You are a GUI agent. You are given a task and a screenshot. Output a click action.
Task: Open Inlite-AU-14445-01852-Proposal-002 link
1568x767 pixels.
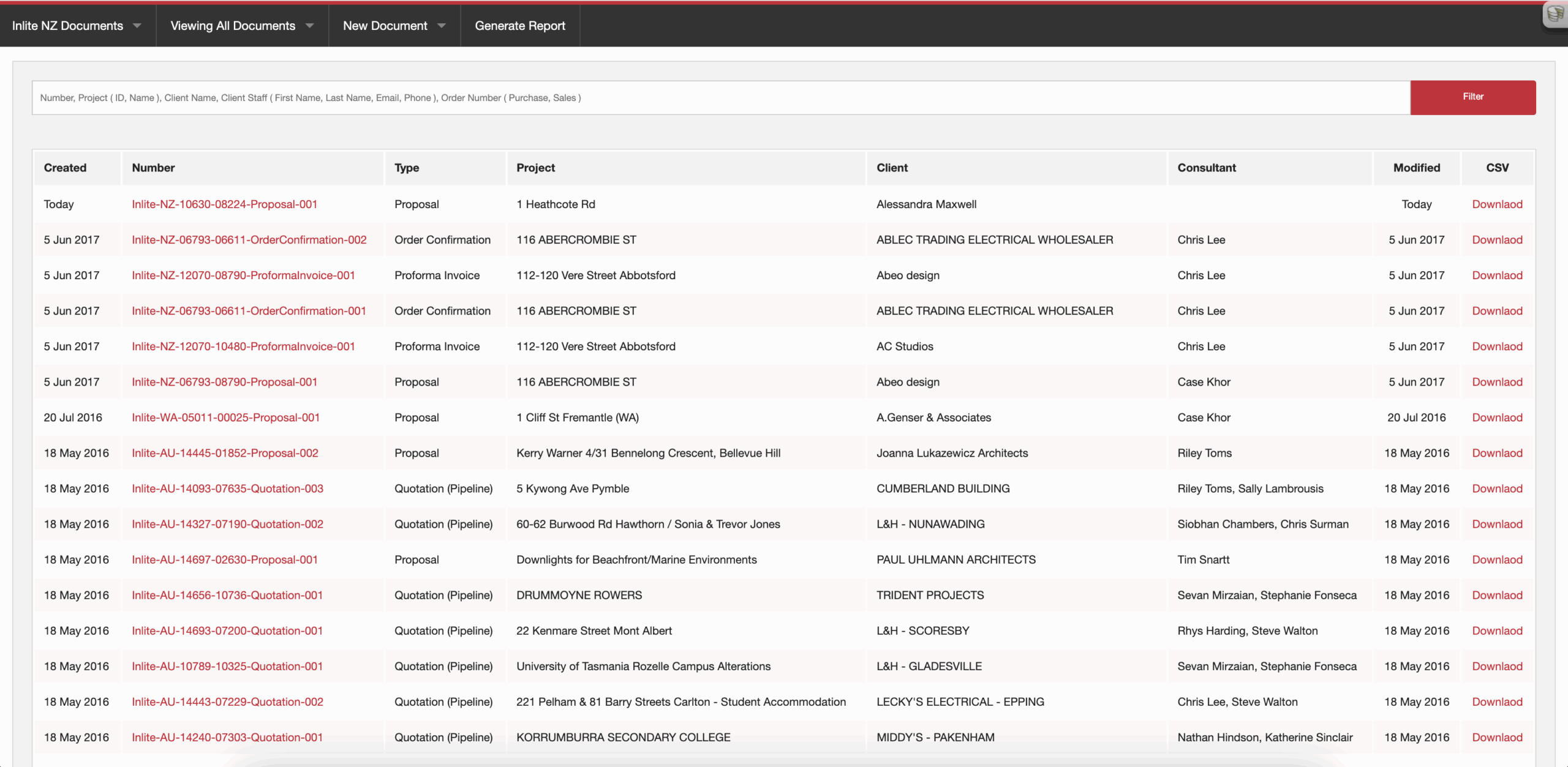[x=225, y=453]
